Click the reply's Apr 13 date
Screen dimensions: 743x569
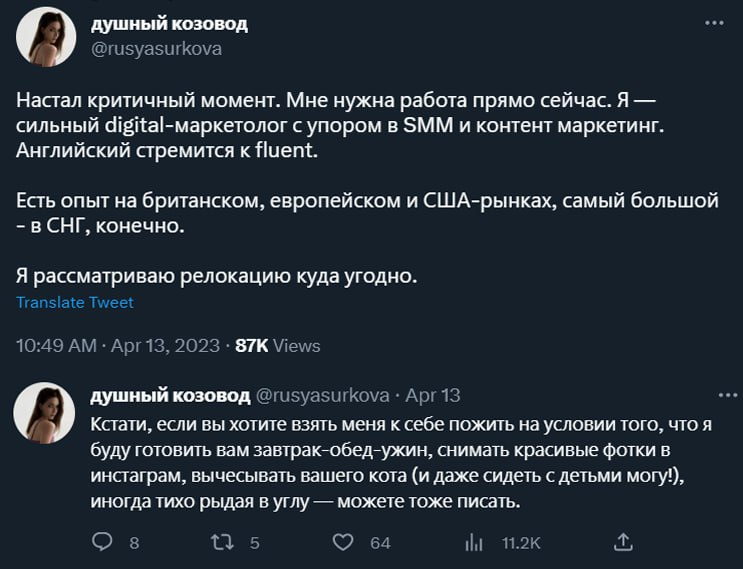point(433,395)
